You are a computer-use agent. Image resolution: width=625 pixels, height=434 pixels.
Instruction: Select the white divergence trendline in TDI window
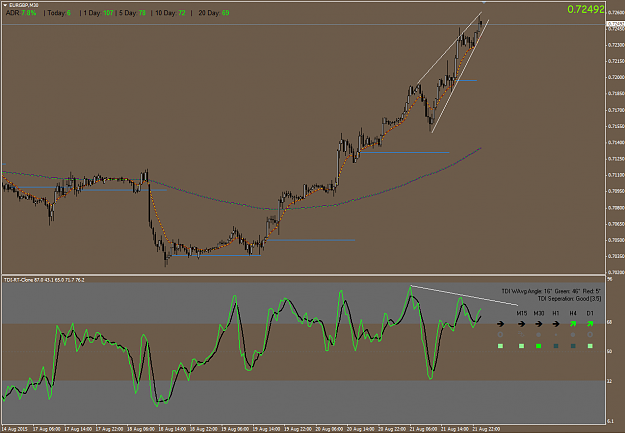point(464,296)
